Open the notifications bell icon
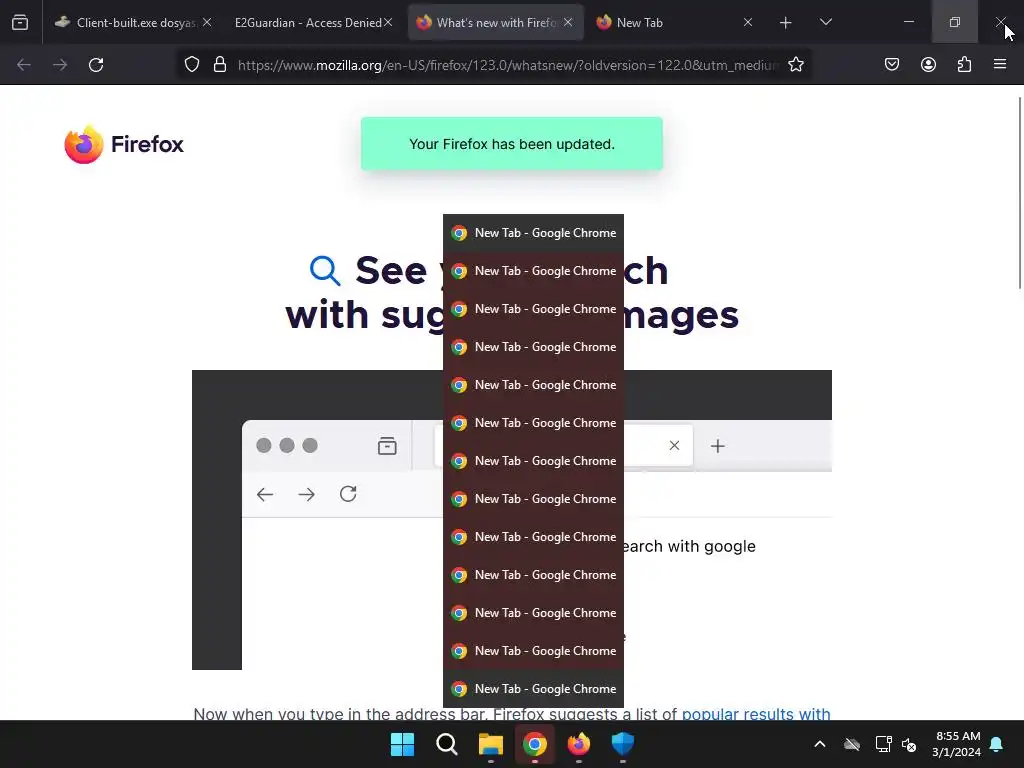Viewport: 1024px width, 768px height. pyautogui.click(x=997, y=744)
